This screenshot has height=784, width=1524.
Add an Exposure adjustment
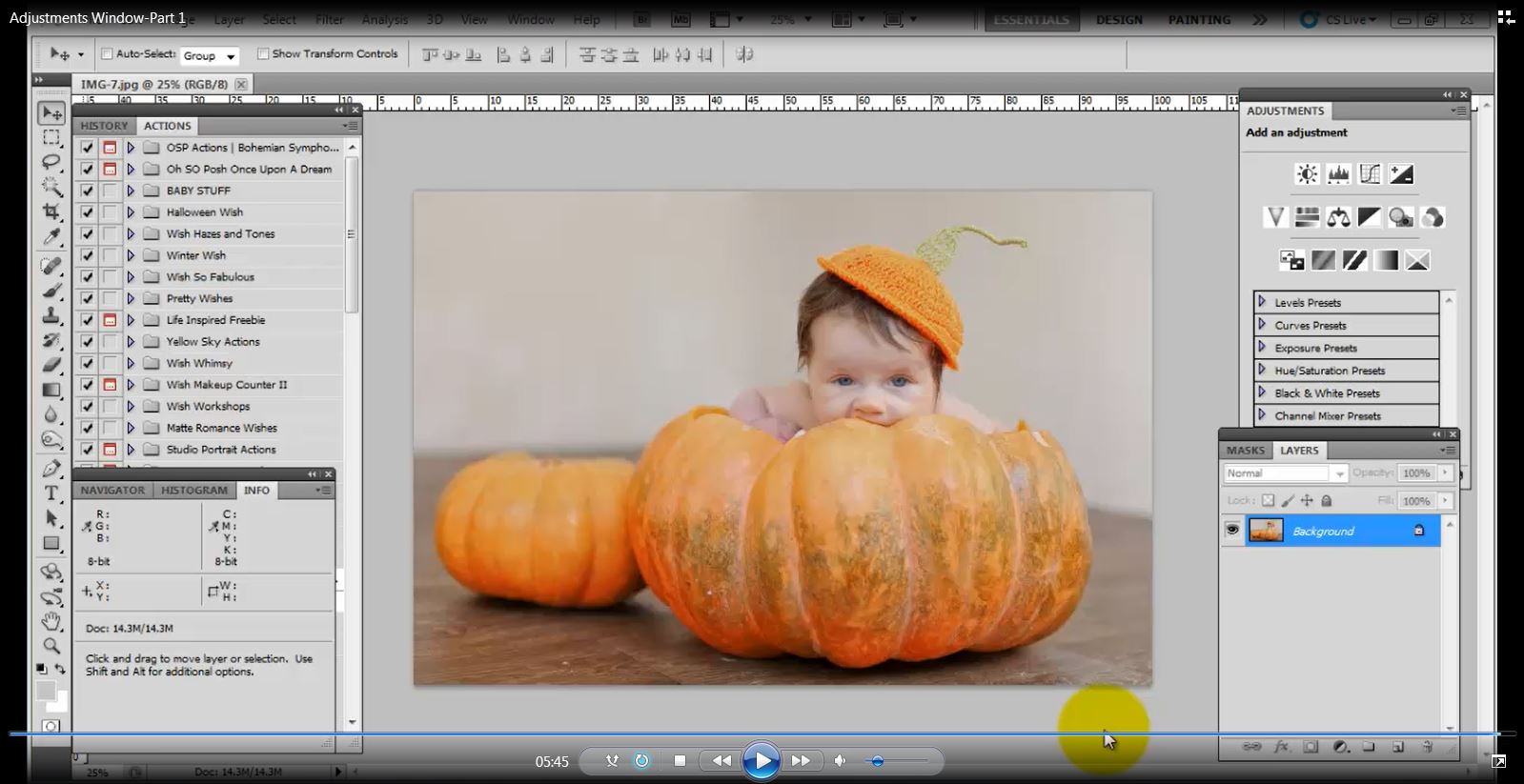[x=1401, y=174]
